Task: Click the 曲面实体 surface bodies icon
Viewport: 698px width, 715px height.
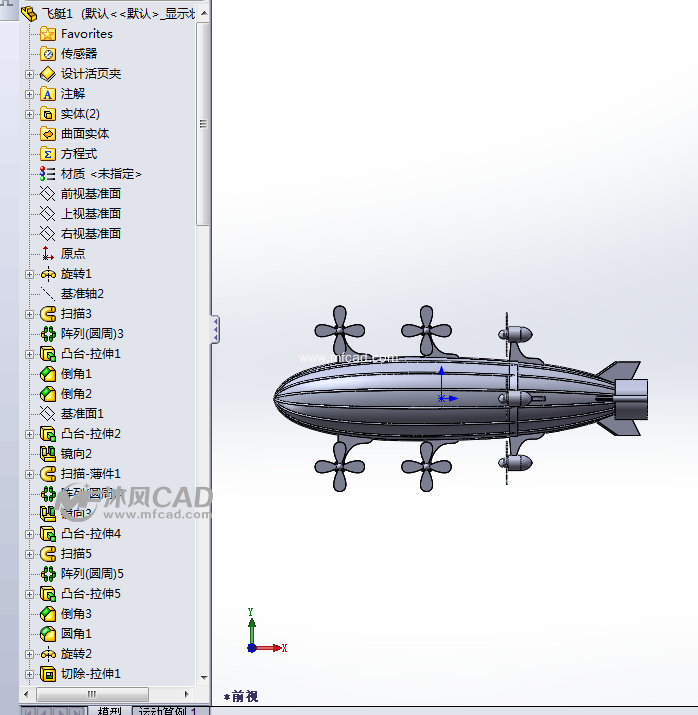Action: pyautogui.click(x=48, y=134)
